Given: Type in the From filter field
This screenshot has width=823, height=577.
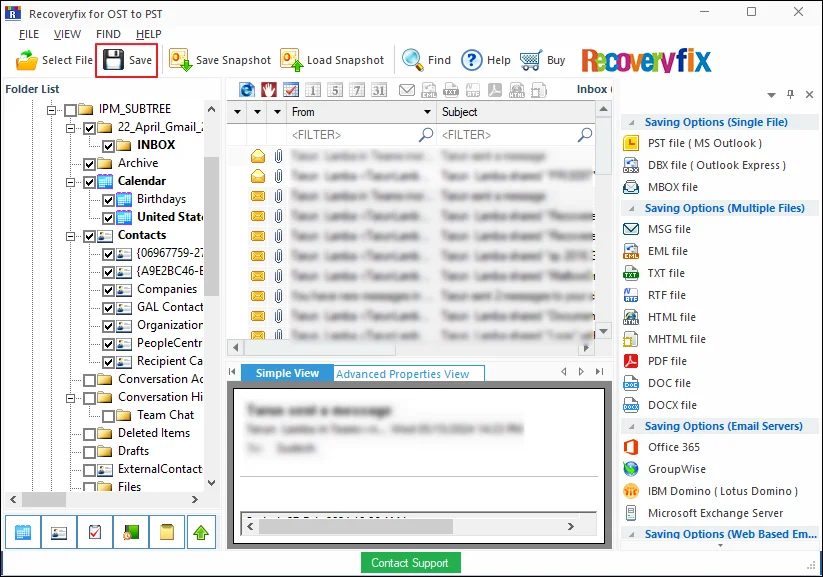Looking at the screenshot, I should (362, 135).
